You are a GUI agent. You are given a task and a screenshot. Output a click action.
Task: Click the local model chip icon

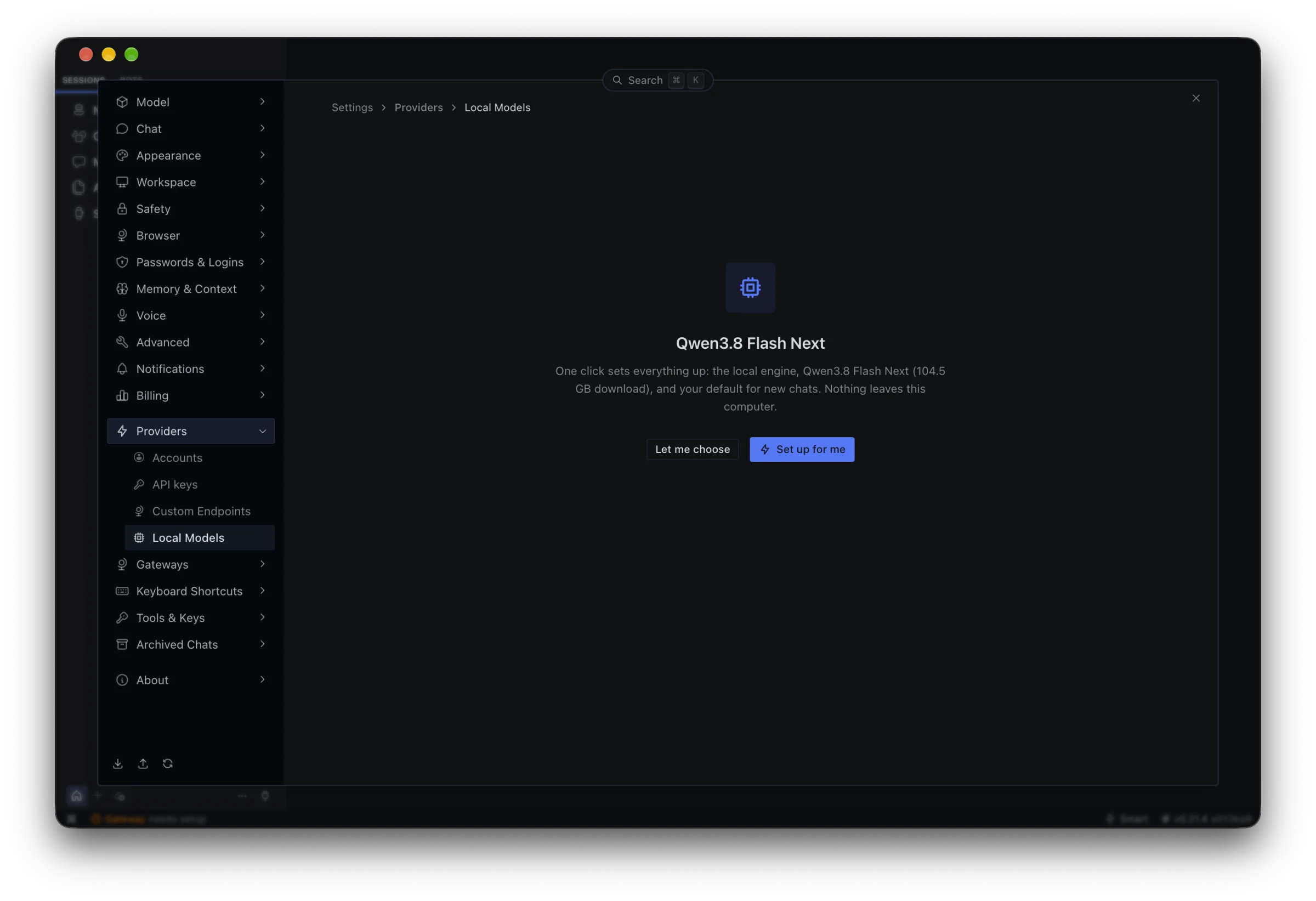750,288
